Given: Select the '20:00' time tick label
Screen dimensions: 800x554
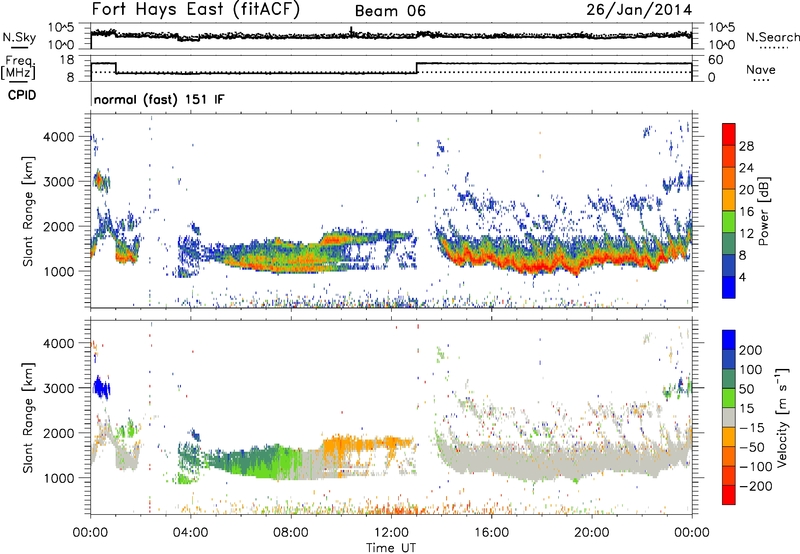Looking at the screenshot, I should pyautogui.click(x=592, y=533).
